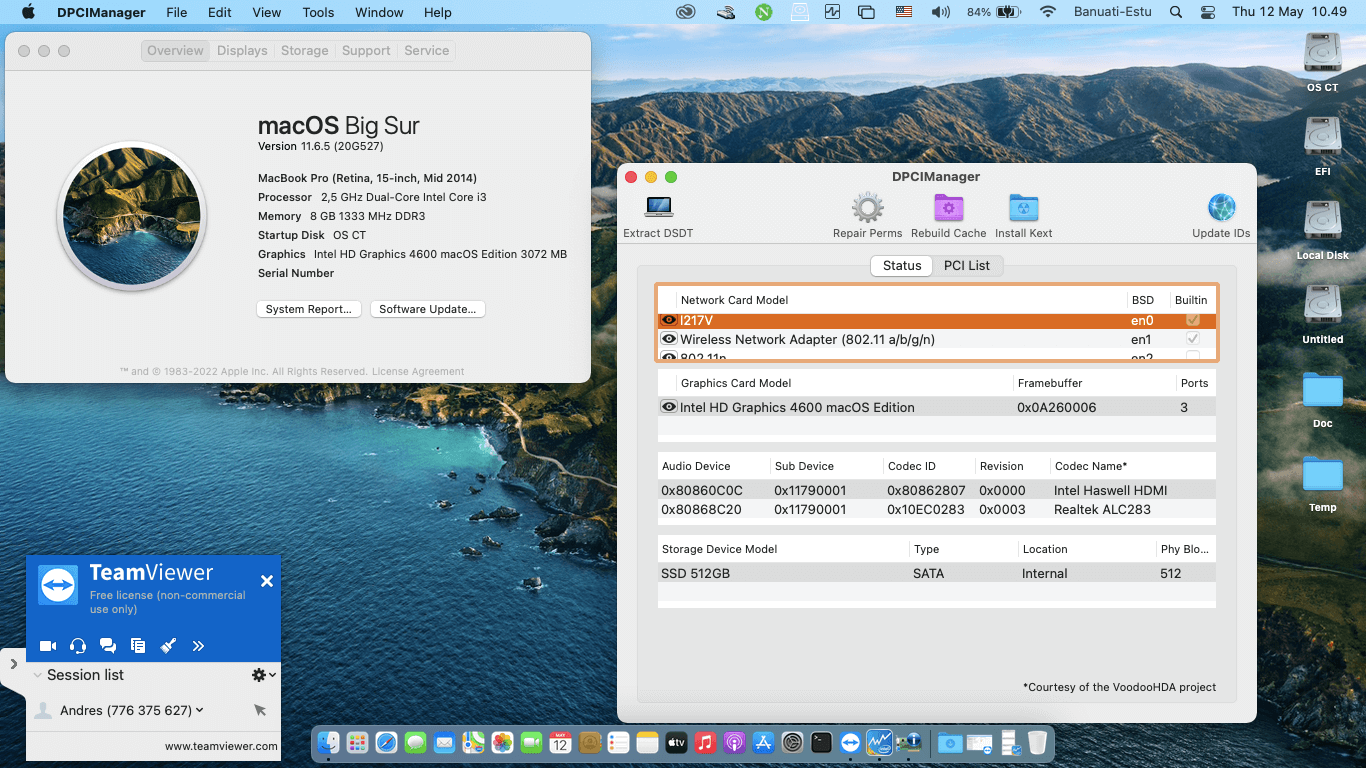Start a video call in TeamViewer
This screenshot has width=1366, height=768.
47,646
